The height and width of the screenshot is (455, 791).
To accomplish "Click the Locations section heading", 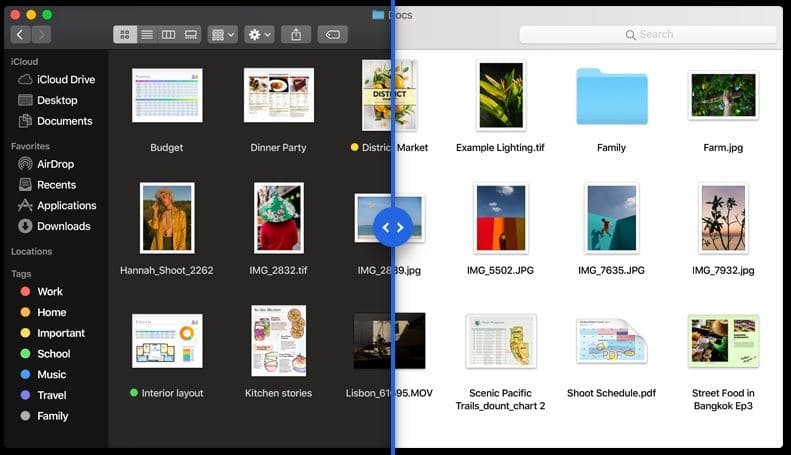I will (31, 251).
